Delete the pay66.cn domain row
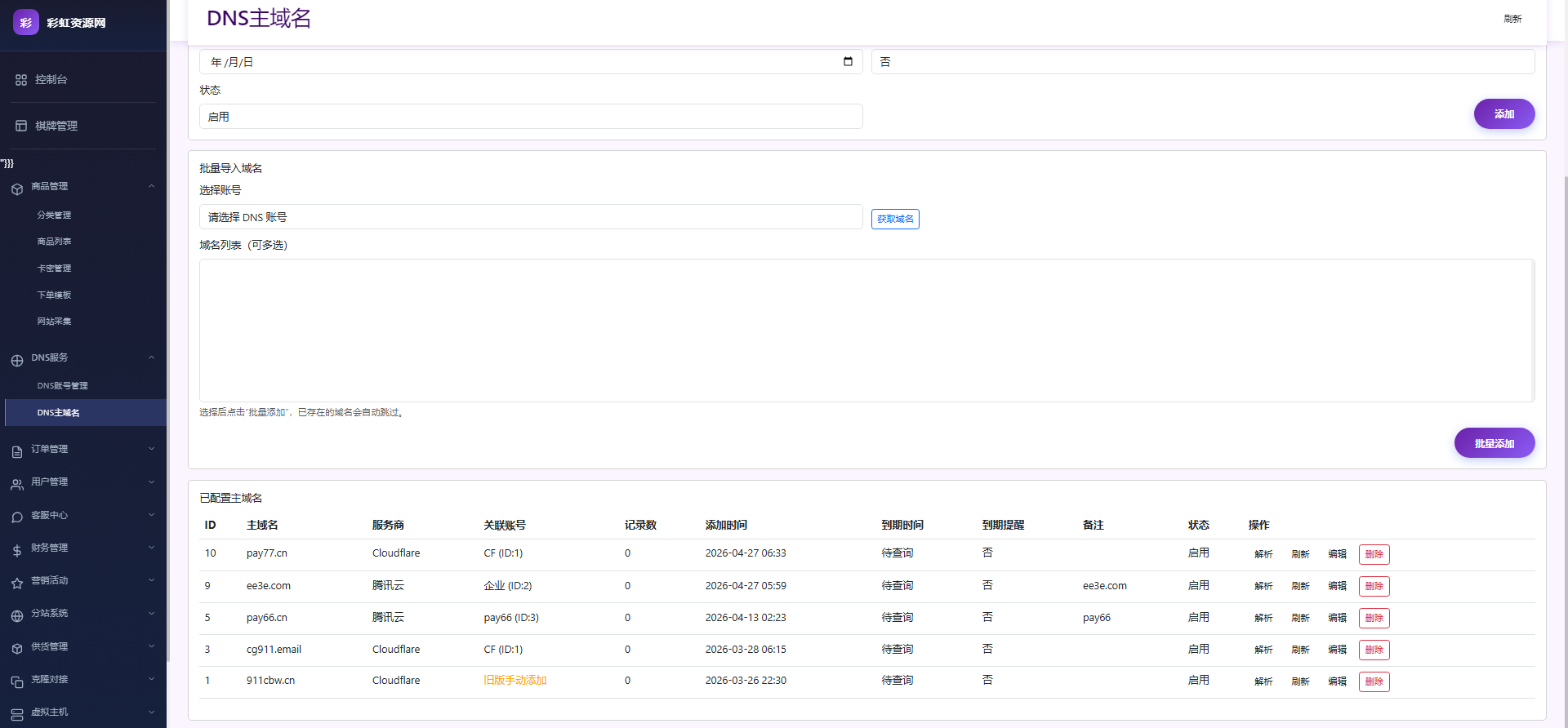Viewport: 1568px width, 728px height. 1374,618
